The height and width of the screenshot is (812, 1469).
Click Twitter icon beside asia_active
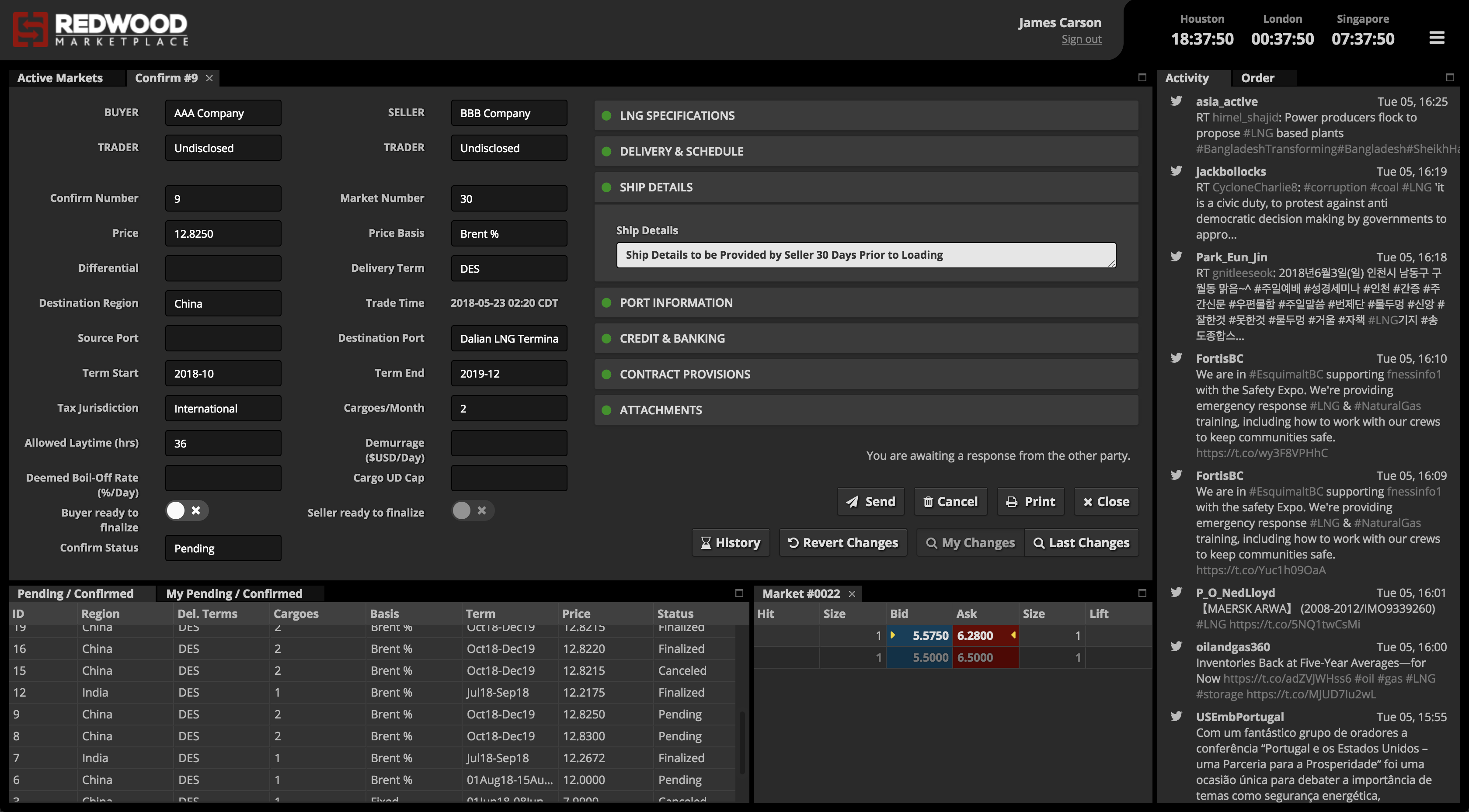click(1176, 101)
